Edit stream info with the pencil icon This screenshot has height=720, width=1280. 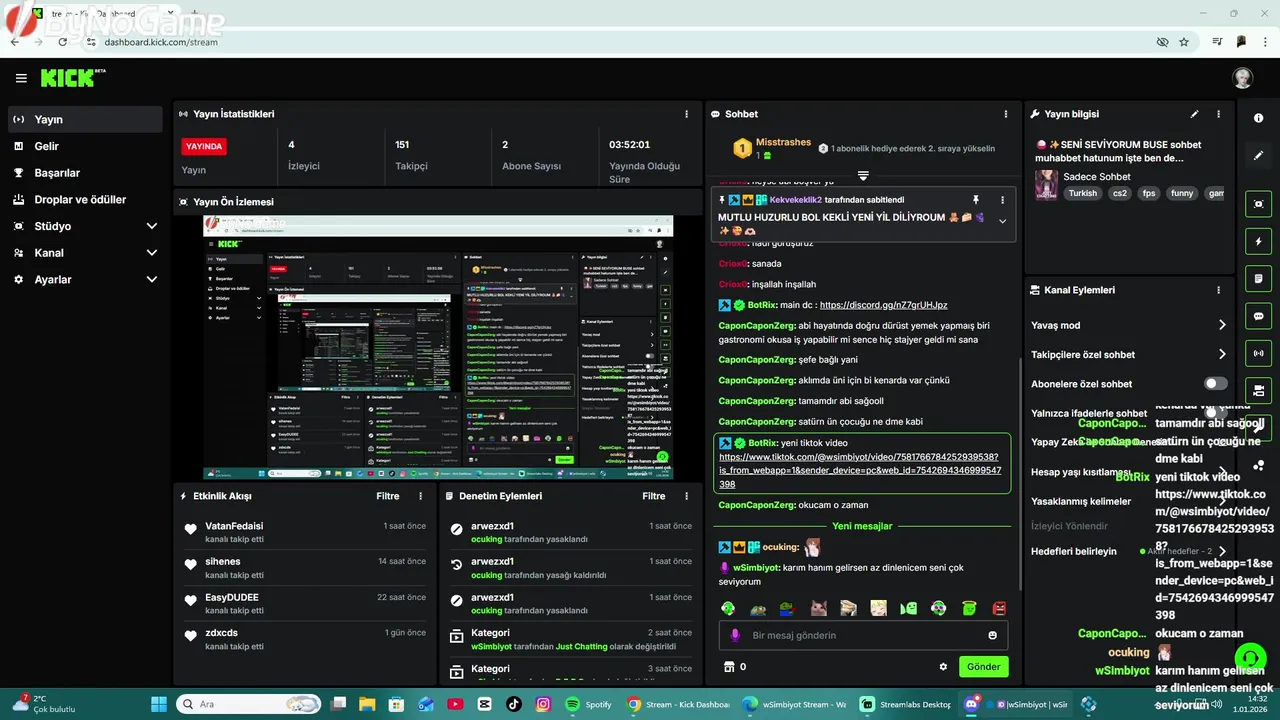[x=1194, y=114]
